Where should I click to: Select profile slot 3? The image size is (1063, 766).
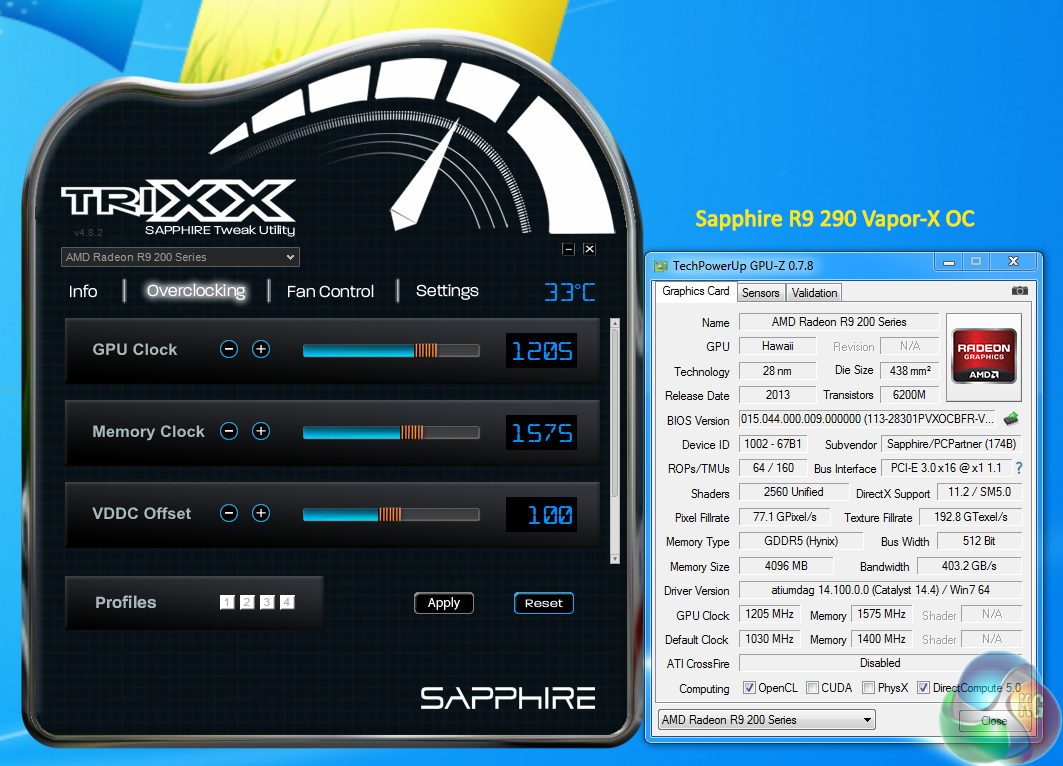(x=267, y=602)
